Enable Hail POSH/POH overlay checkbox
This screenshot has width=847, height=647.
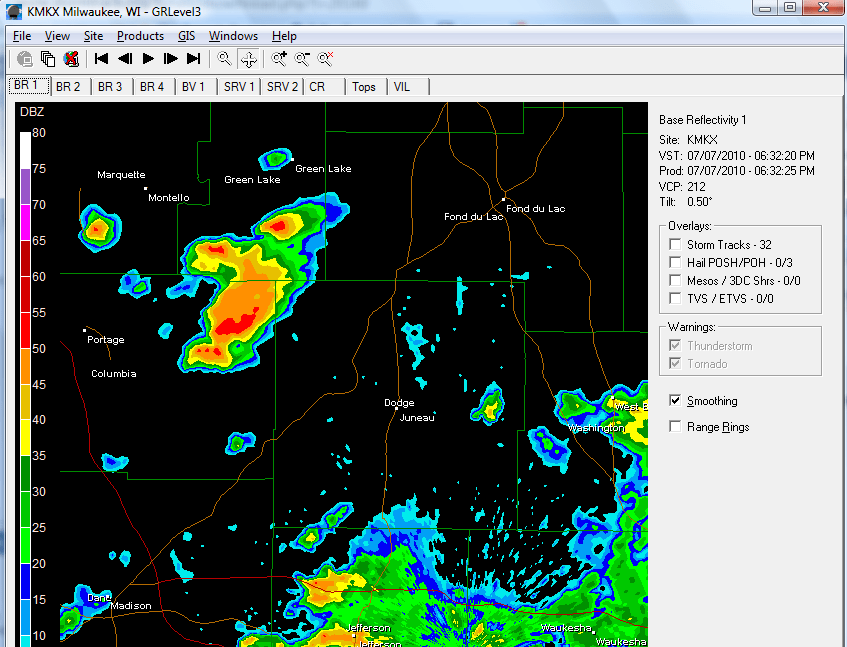pos(675,262)
